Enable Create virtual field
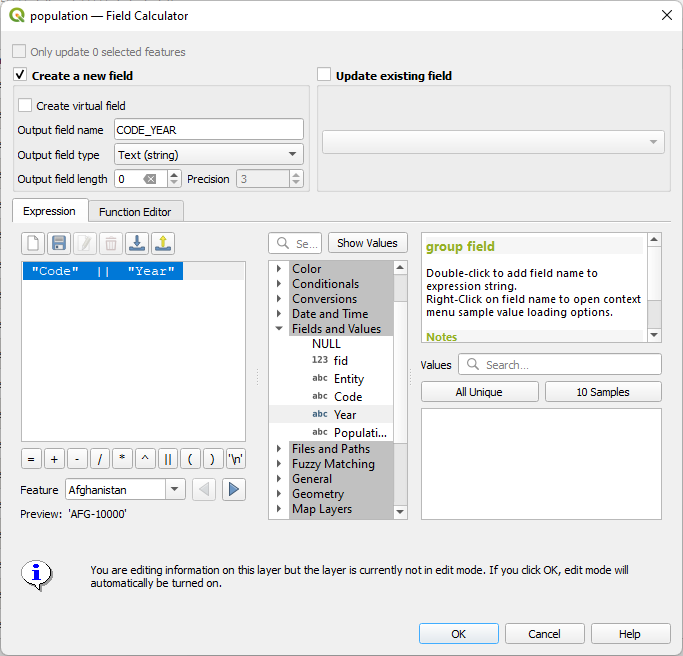683x656 pixels. 25,105
